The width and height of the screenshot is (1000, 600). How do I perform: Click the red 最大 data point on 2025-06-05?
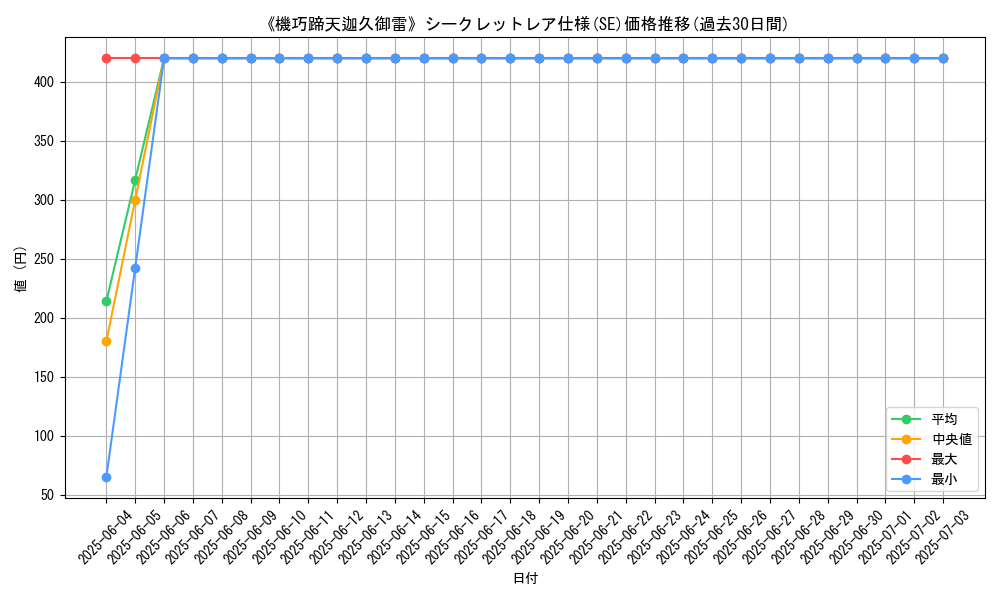pos(135,59)
